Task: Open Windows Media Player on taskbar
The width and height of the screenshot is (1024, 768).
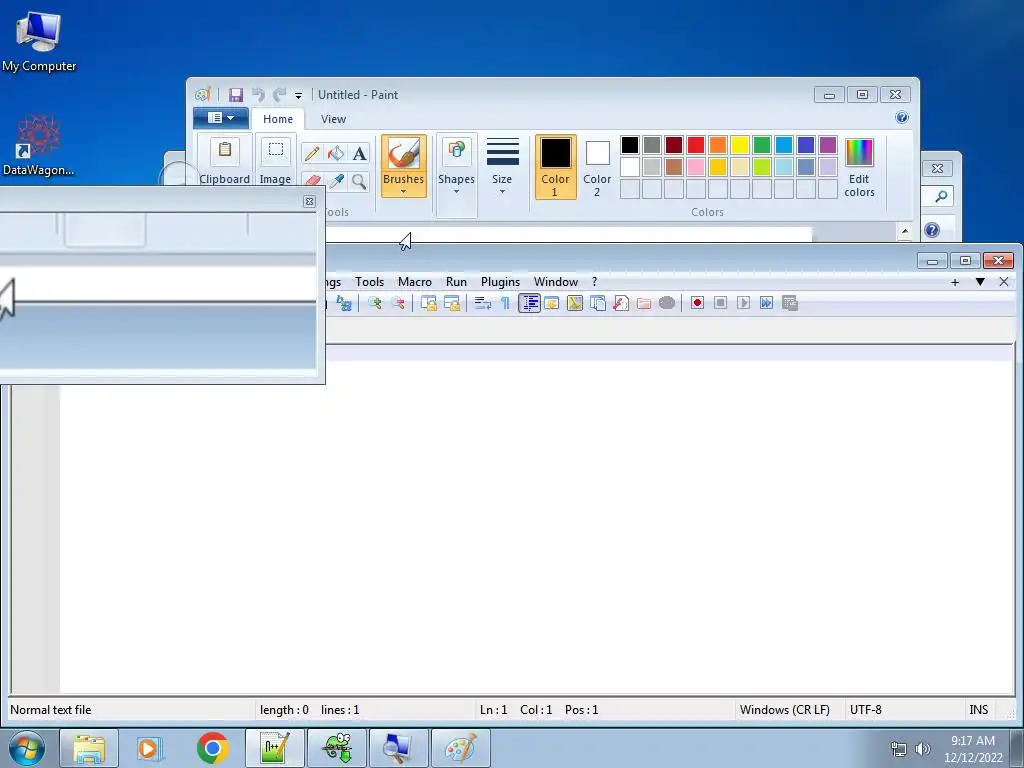Action: coord(150,748)
